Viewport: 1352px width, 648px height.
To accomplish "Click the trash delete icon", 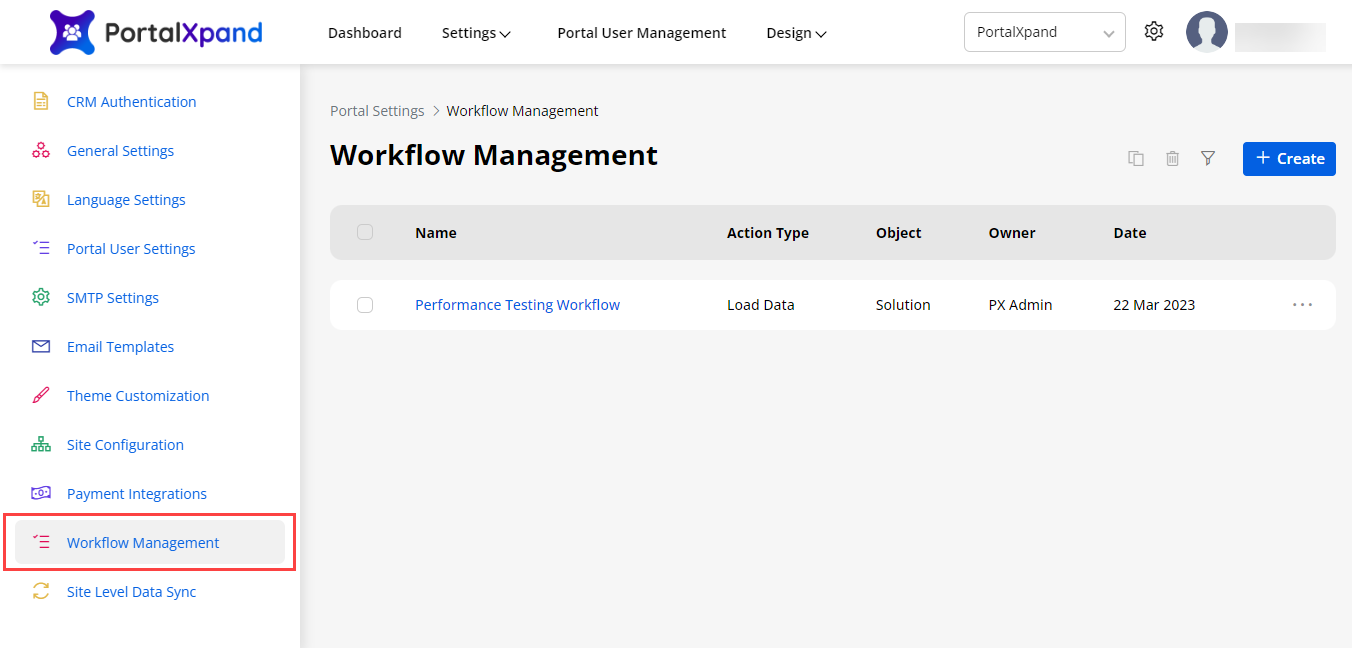I will [1172, 158].
